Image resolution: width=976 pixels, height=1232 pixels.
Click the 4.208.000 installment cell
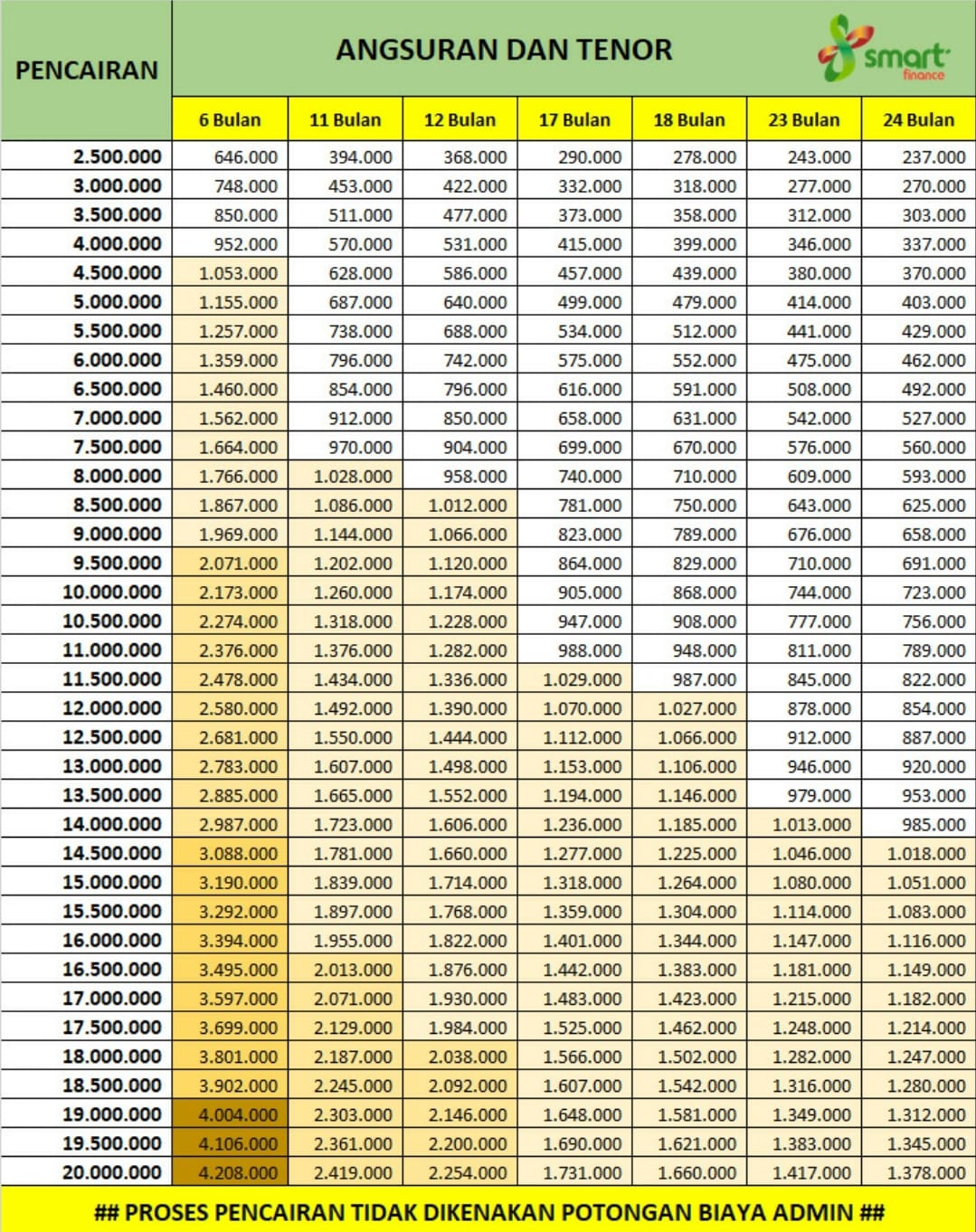coord(230,1172)
